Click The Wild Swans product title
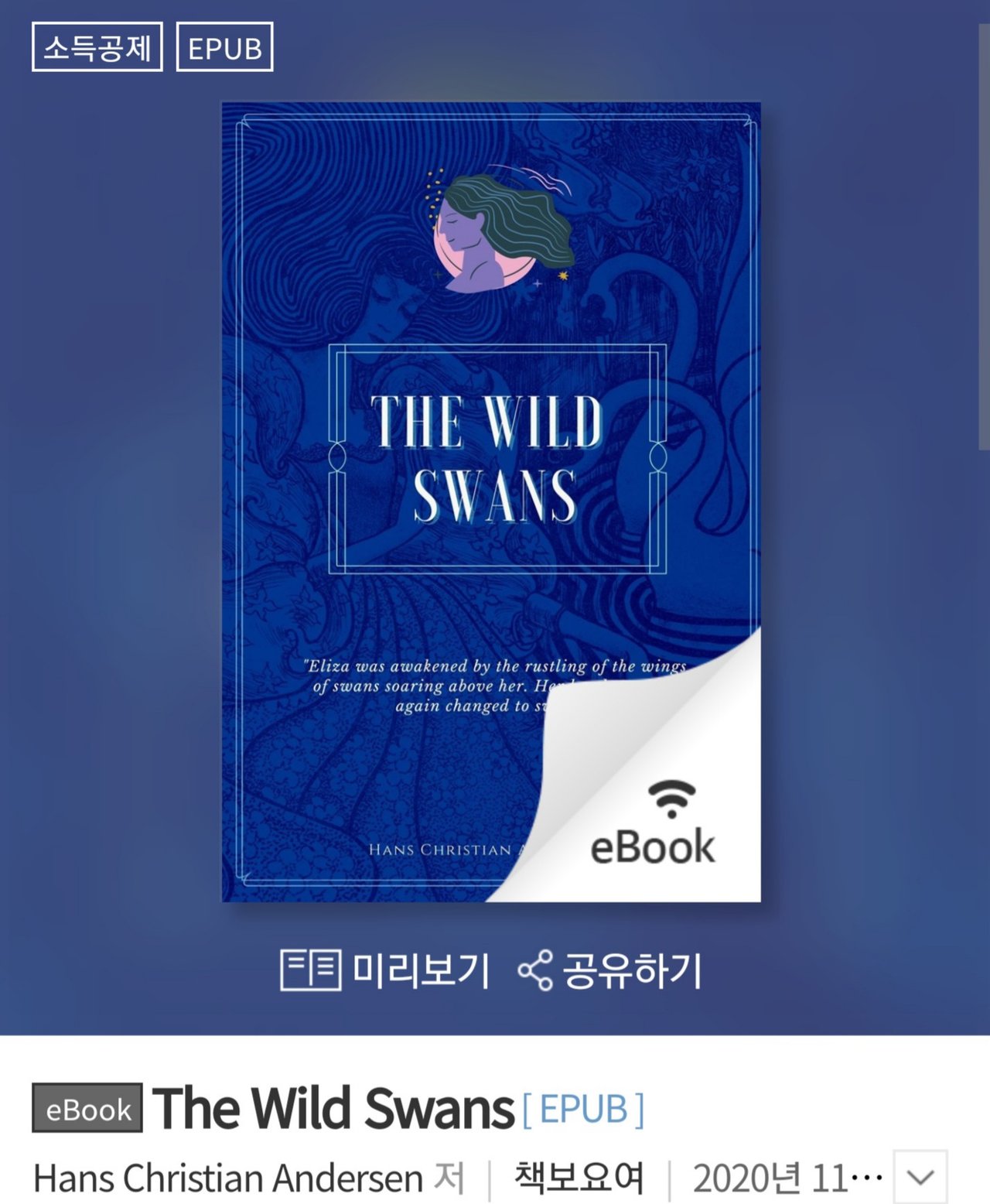Image resolution: width=990 pixels, height=1204 pixels. pyautogui.click(x=333, y=1108)
